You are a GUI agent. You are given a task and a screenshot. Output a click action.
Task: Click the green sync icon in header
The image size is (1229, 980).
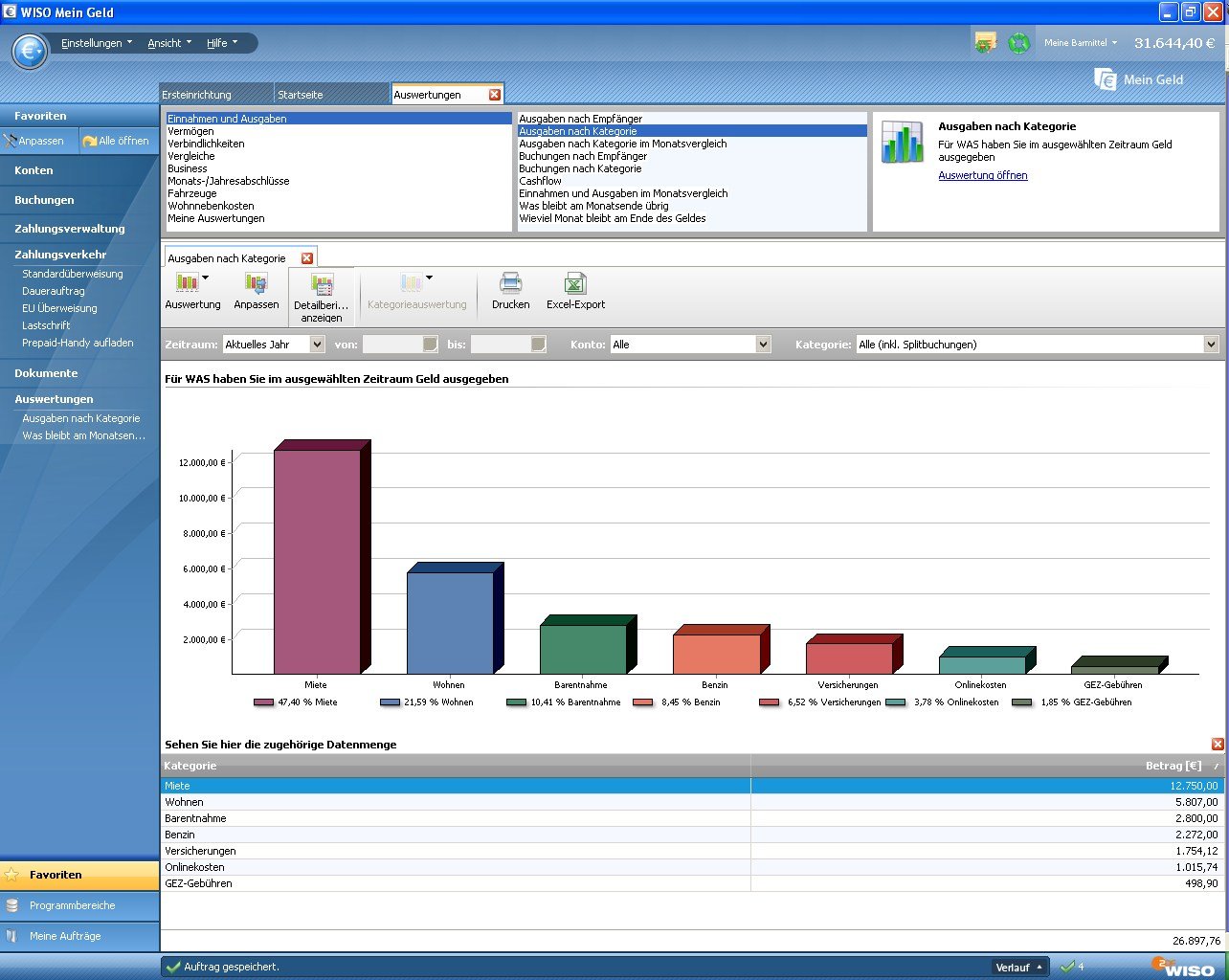[x=1018, y=43]
